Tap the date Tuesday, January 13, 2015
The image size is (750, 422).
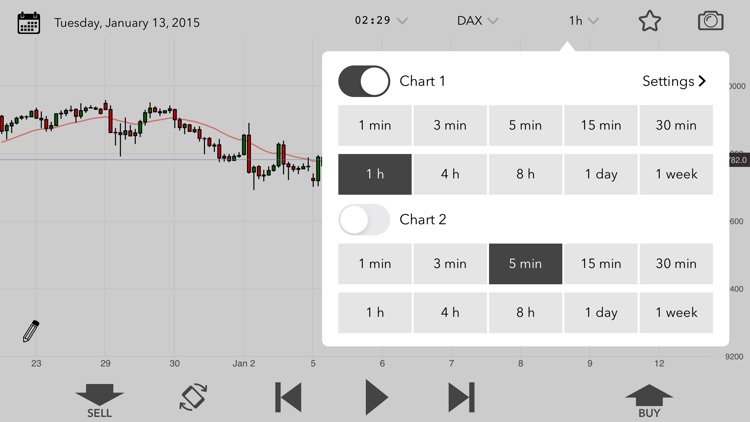click(x=127, y=23)
